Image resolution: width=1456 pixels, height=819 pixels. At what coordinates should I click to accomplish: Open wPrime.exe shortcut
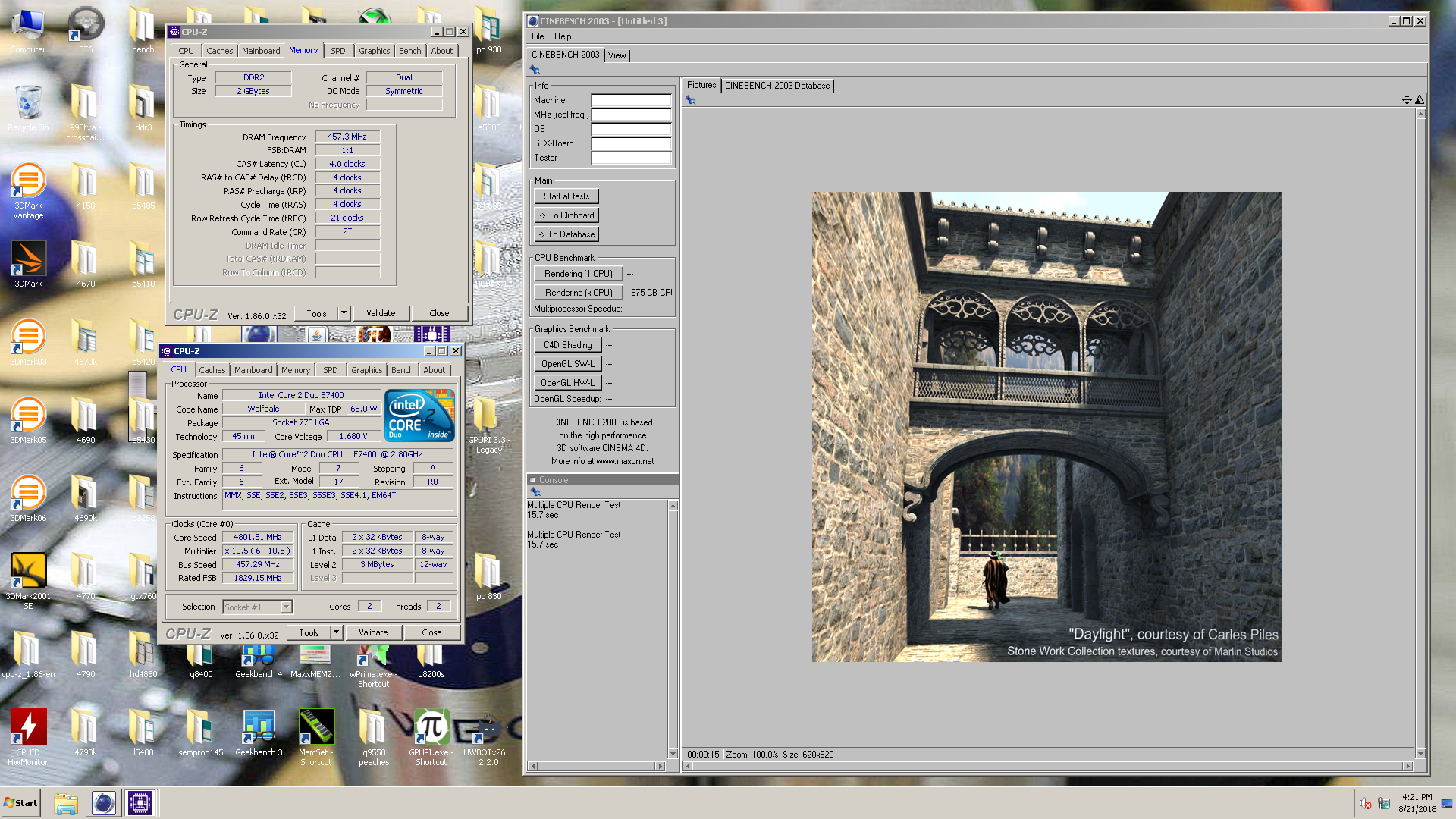click(x=373, y=666)
